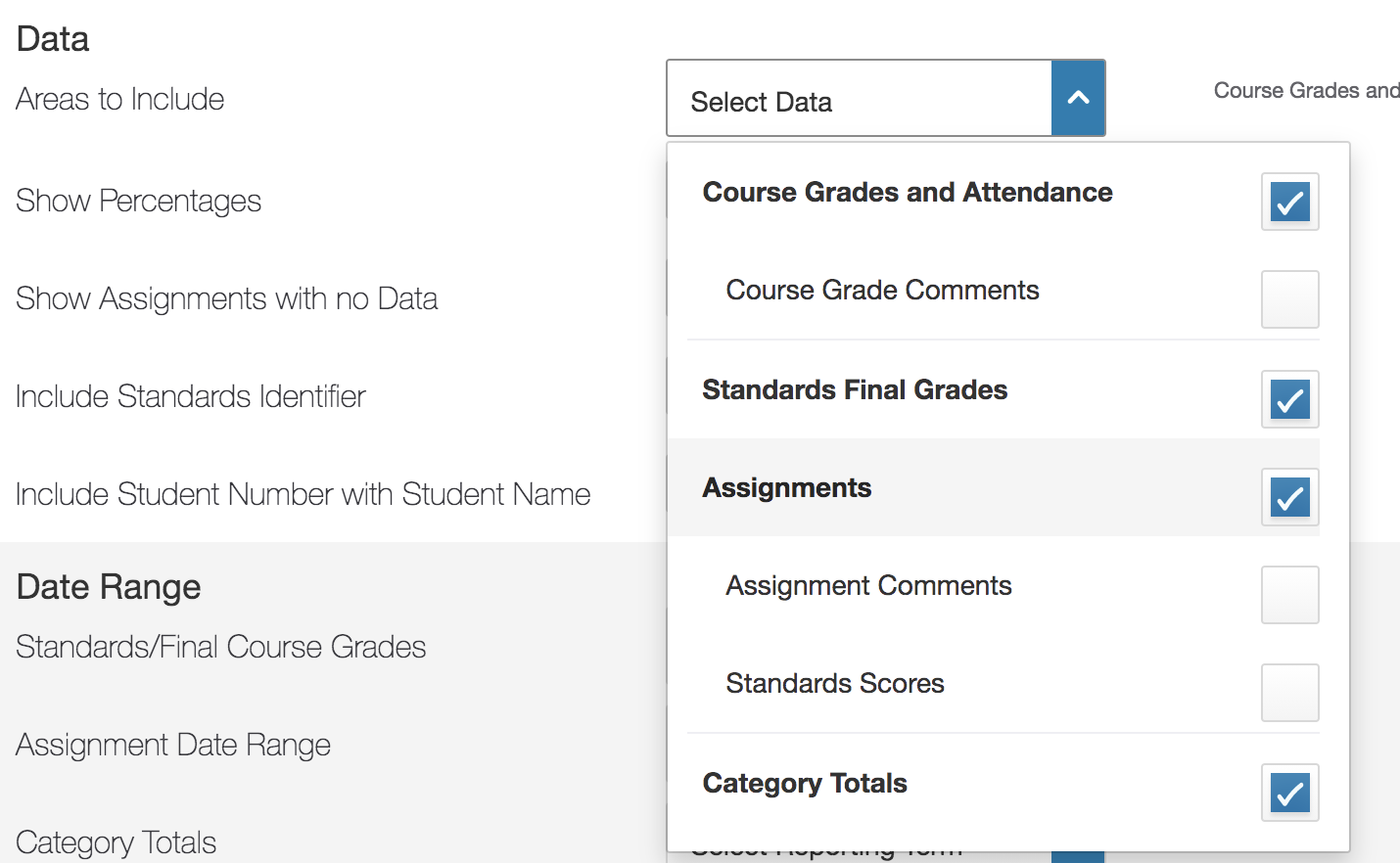Image resolution: width=1400 pixels, height=863 pixels.
Task: Click the Course Grades and Attendance summary text
Action: tap(1307, 90)
